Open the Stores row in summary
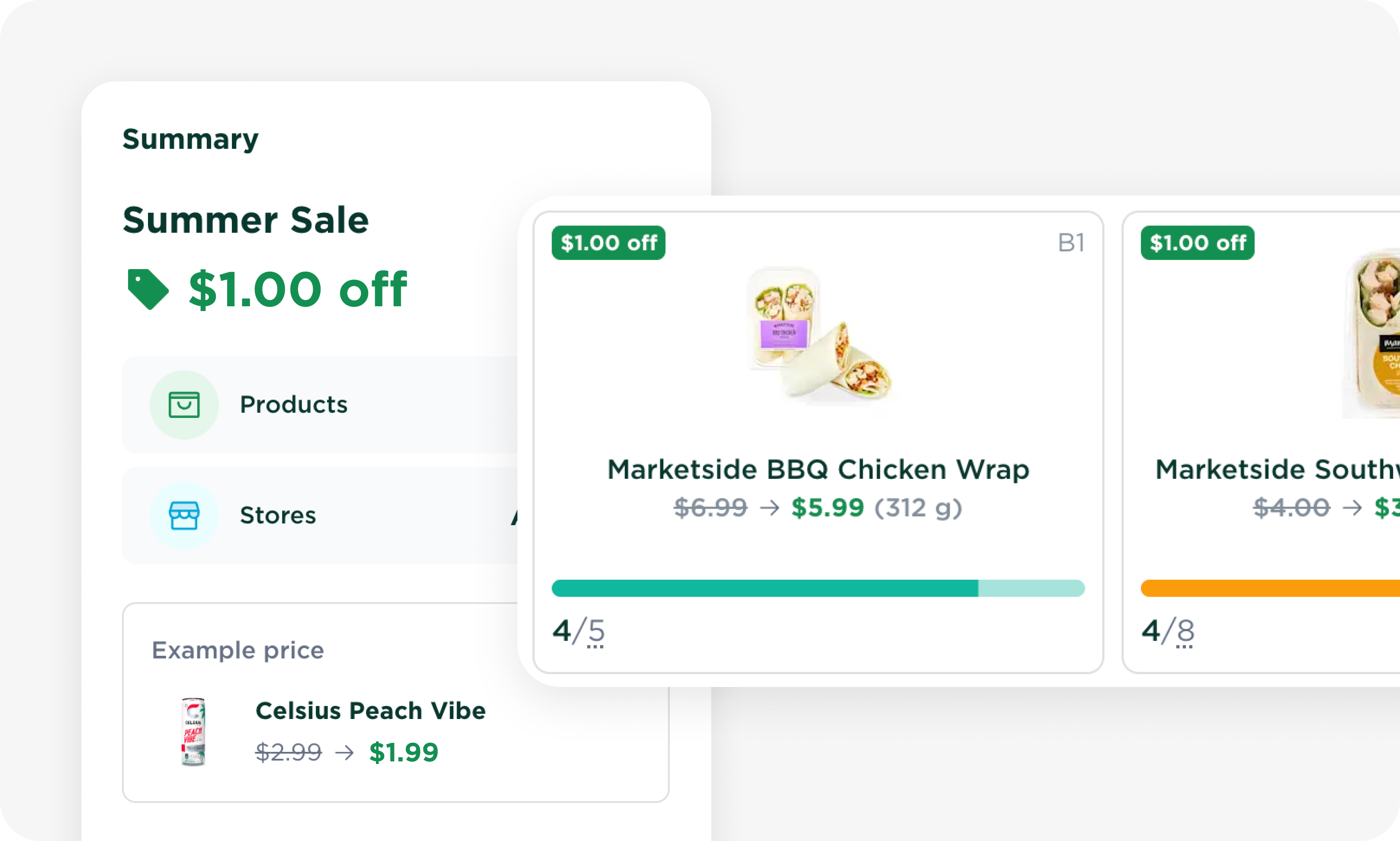Screen dimensions: 1400x841 click(x=320, y=515)
